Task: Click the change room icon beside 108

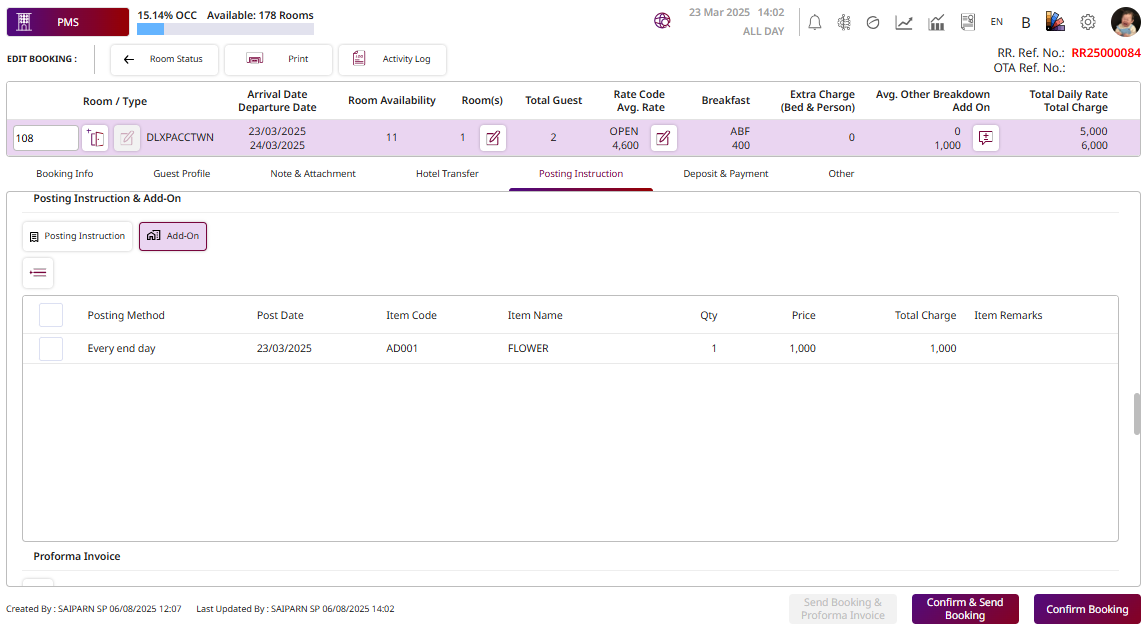Action: (x=95, y=138)
